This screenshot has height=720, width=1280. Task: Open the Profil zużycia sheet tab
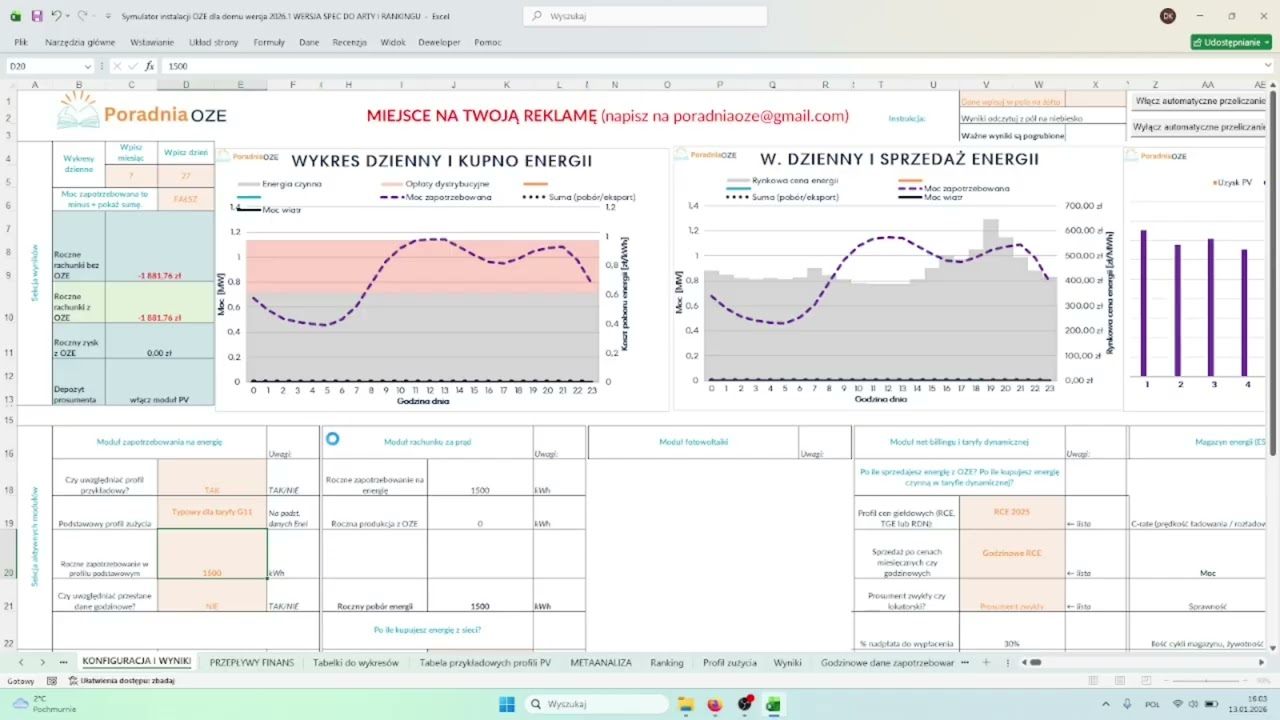730,662
